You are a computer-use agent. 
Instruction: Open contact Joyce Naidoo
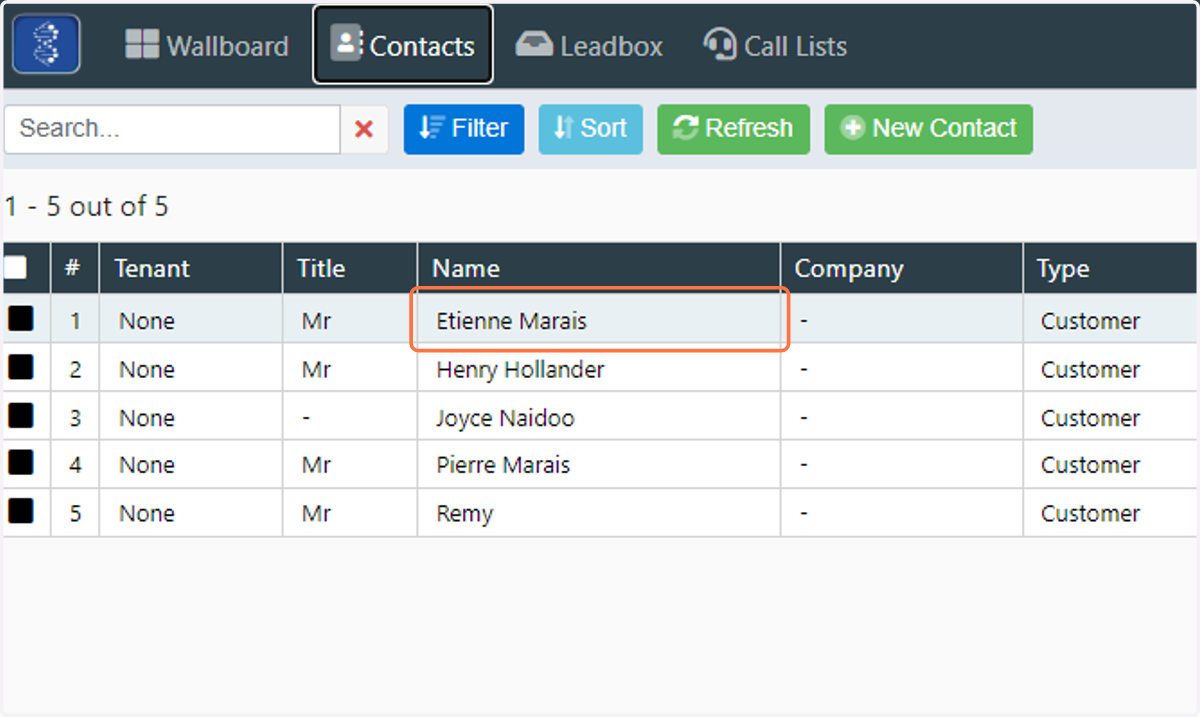pos(505,418)
